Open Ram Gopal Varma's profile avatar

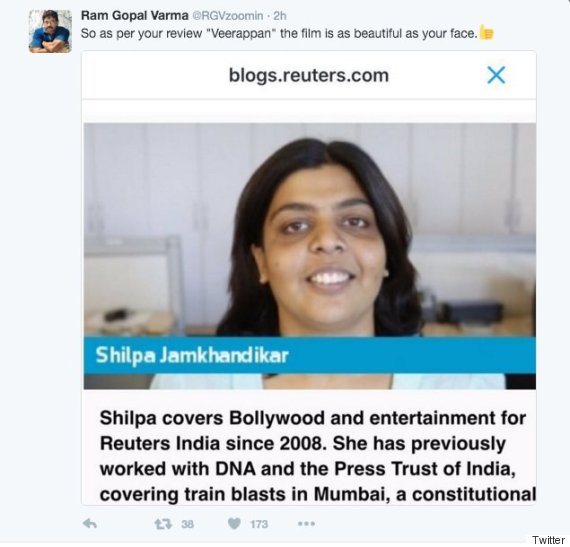point(50,32)
